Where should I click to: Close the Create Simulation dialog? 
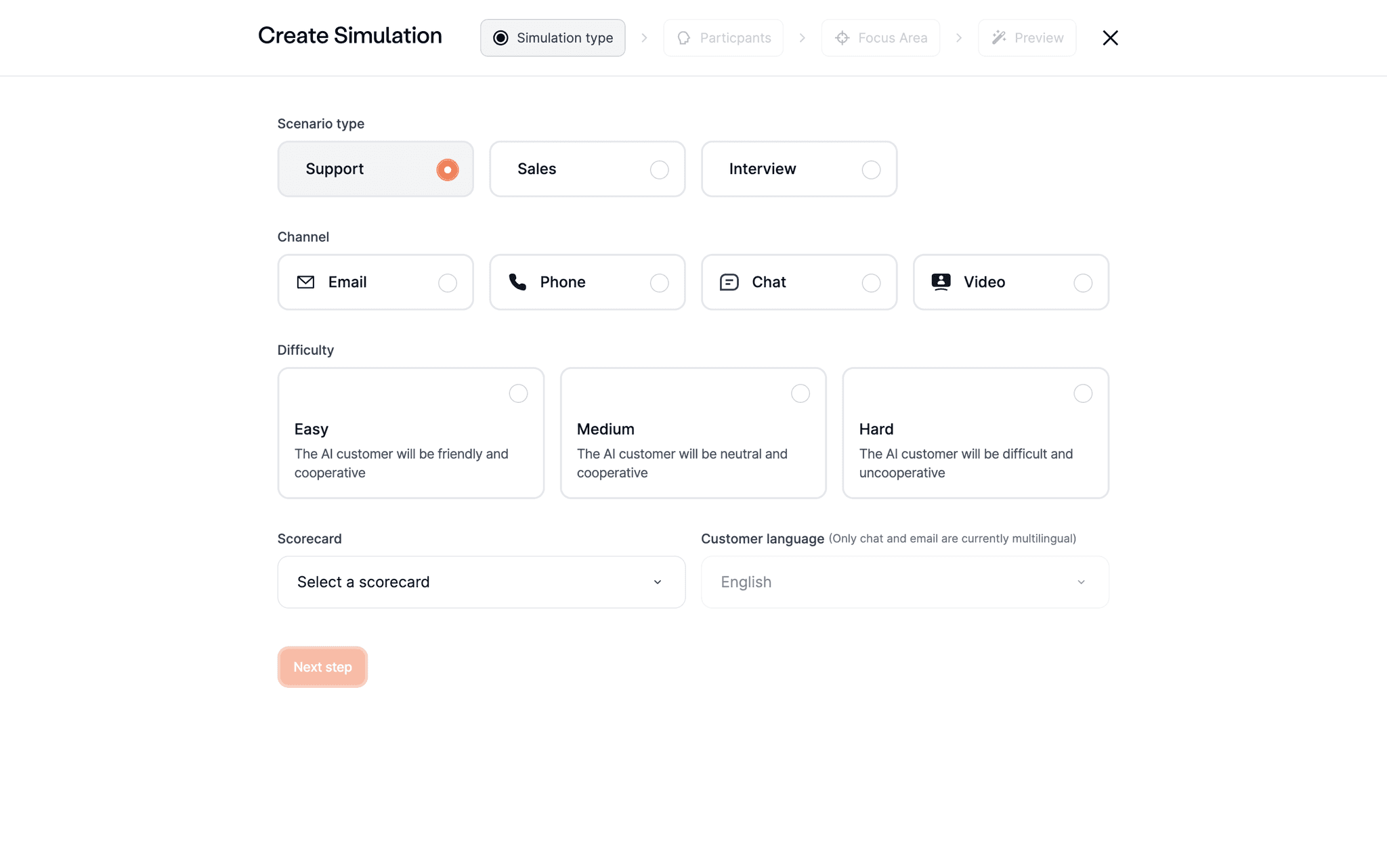tap(1110, 38)
